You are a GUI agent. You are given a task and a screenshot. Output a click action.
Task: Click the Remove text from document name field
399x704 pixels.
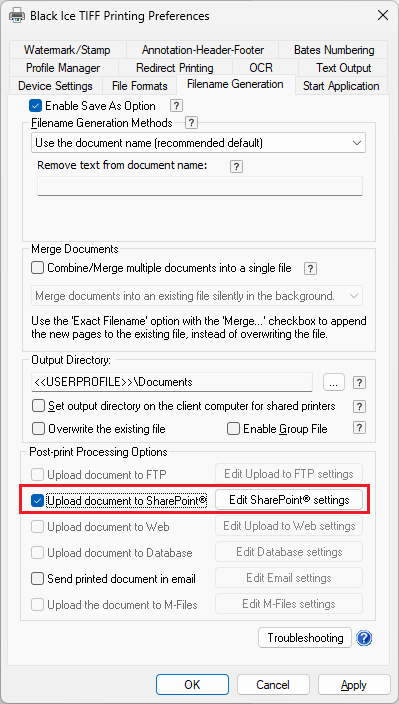pyautogui.click(x=200, y=186)
